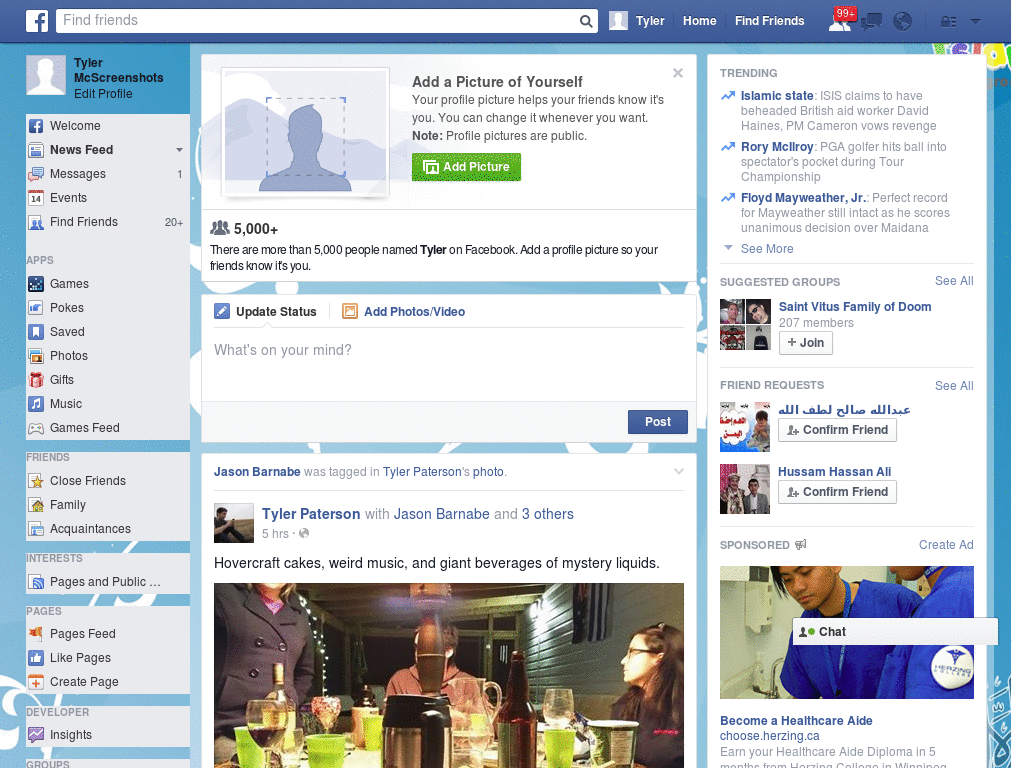The image size is (1024, 768).
Task: Click the Music note icon
Action: (36, 404)
